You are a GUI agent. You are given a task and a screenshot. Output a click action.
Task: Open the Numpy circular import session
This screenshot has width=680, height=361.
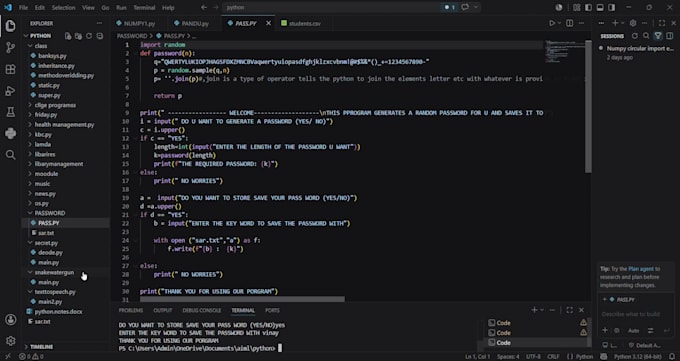(637, 53)
